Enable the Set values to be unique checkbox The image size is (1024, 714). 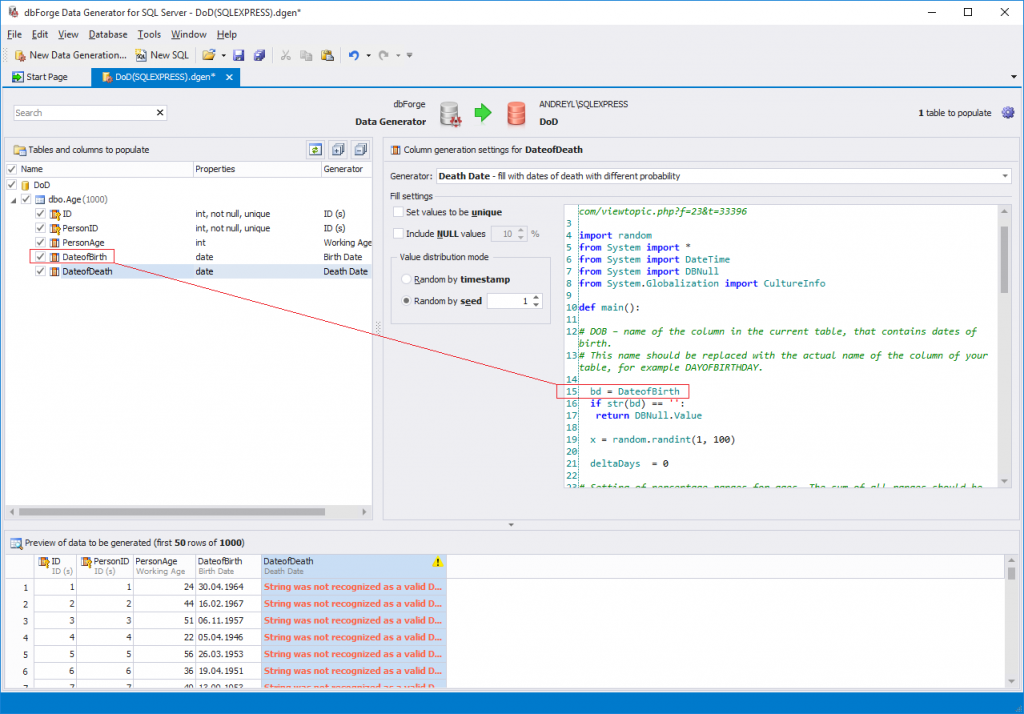[x=399, y=212]
